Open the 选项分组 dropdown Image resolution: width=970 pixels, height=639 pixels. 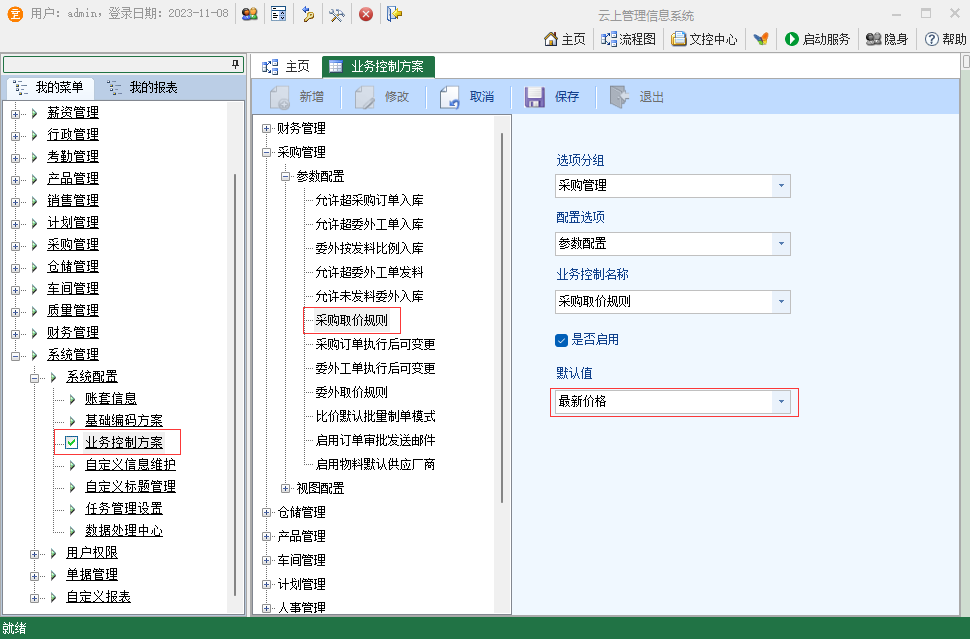point(781,186)
